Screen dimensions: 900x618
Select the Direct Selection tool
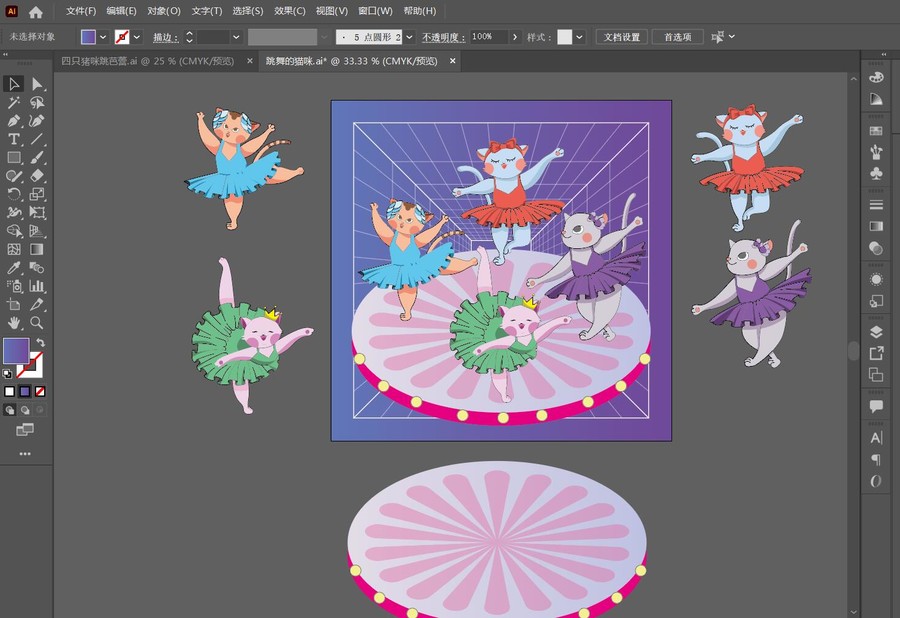coord(37,84)
